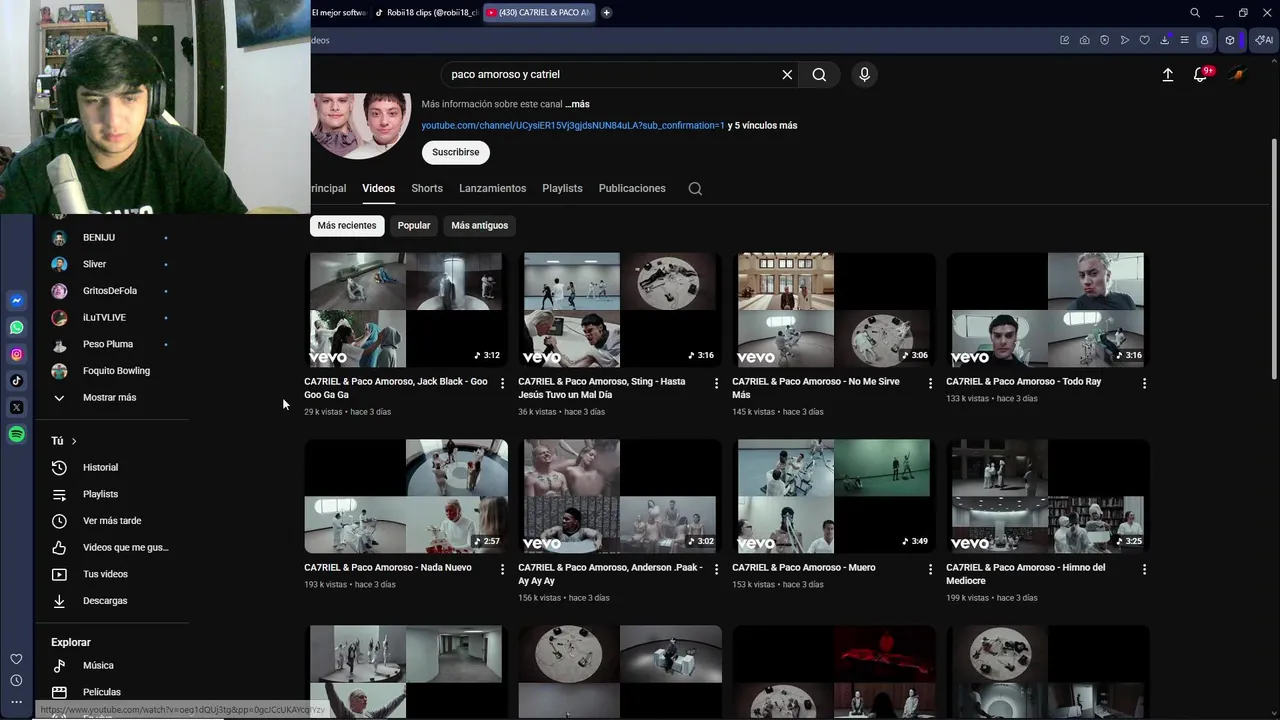
Task: Open 'Nada Nuevo' video thumbnail
Action: (x=406, y=497)
